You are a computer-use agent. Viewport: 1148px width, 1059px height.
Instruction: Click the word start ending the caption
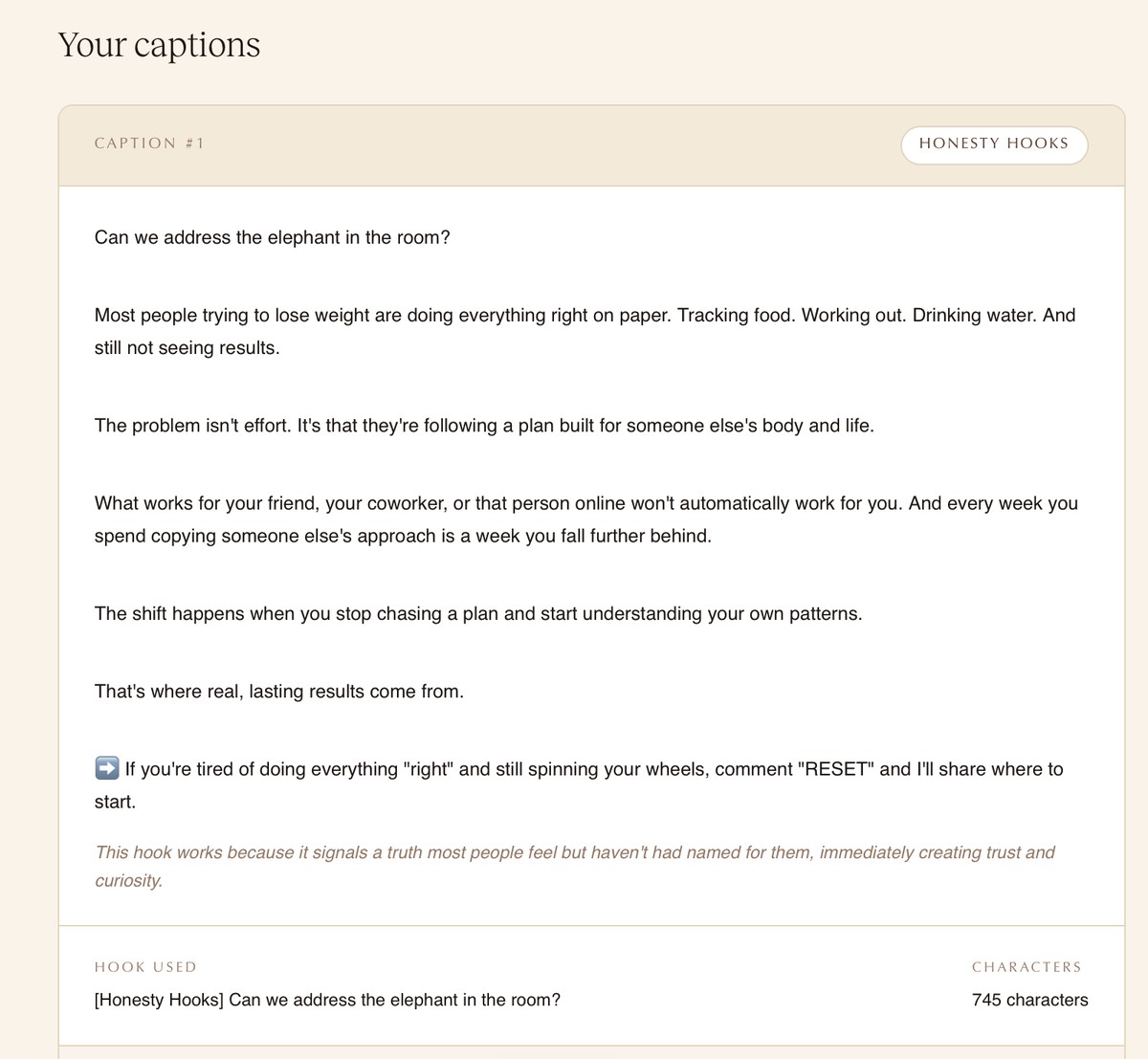coord(115,802)
